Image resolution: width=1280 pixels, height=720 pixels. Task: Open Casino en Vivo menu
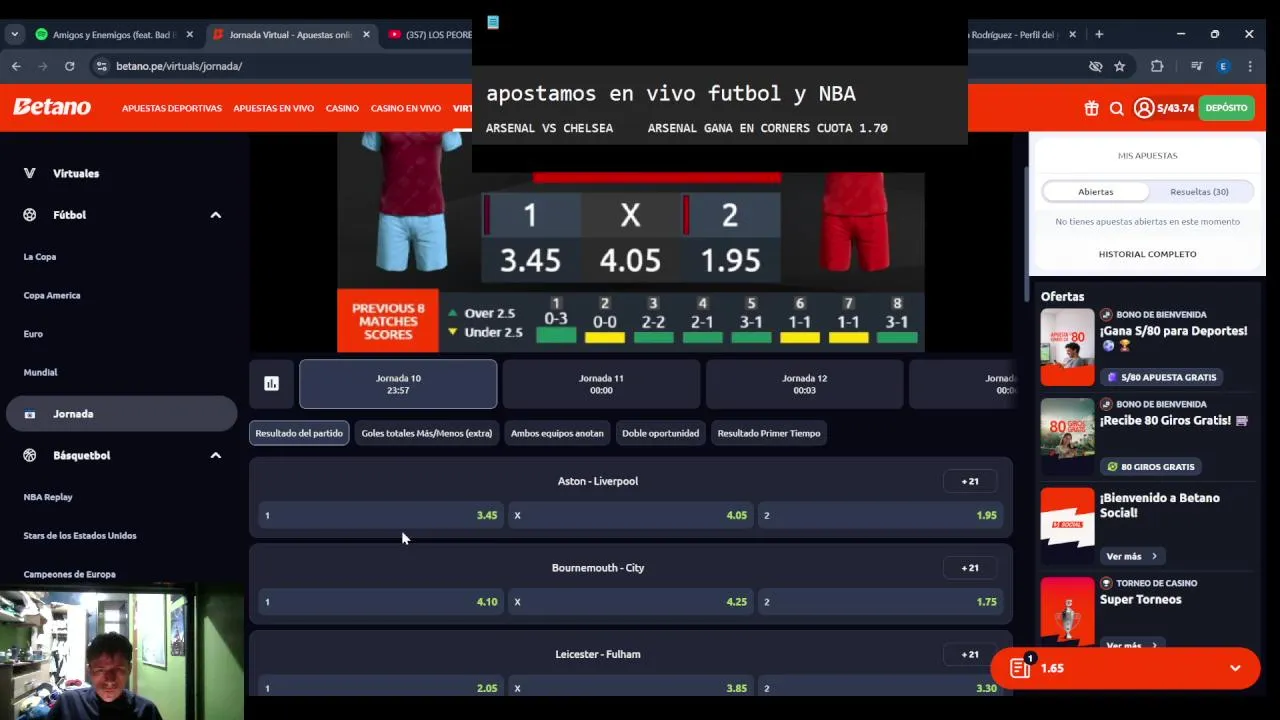pos(405,108)
